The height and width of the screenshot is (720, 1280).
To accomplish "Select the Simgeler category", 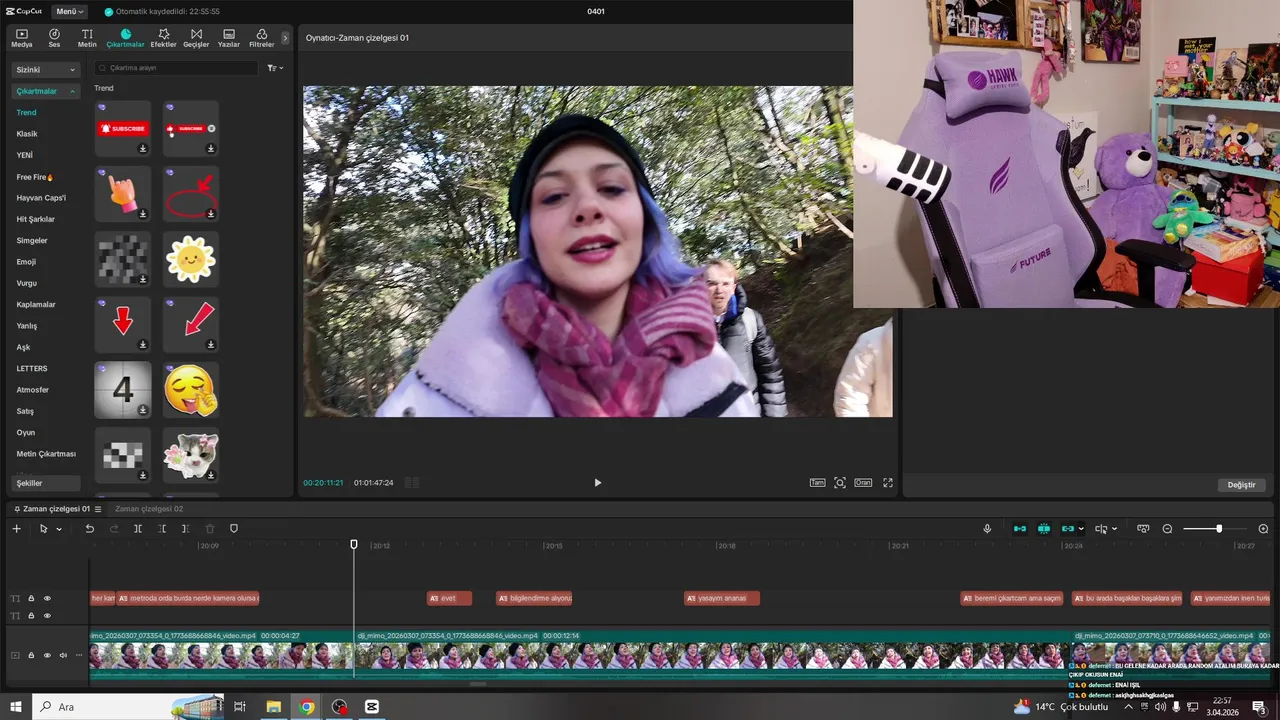I will (x=32, y=241).
